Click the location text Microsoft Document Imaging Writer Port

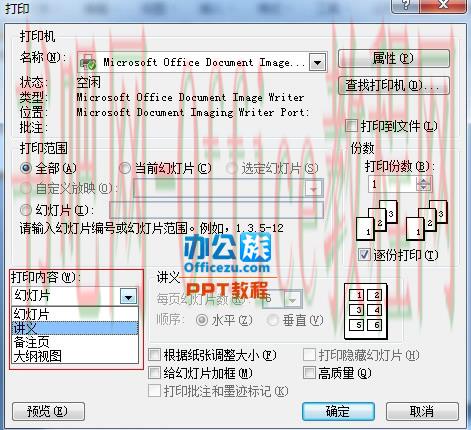click(x=193, y=112)
